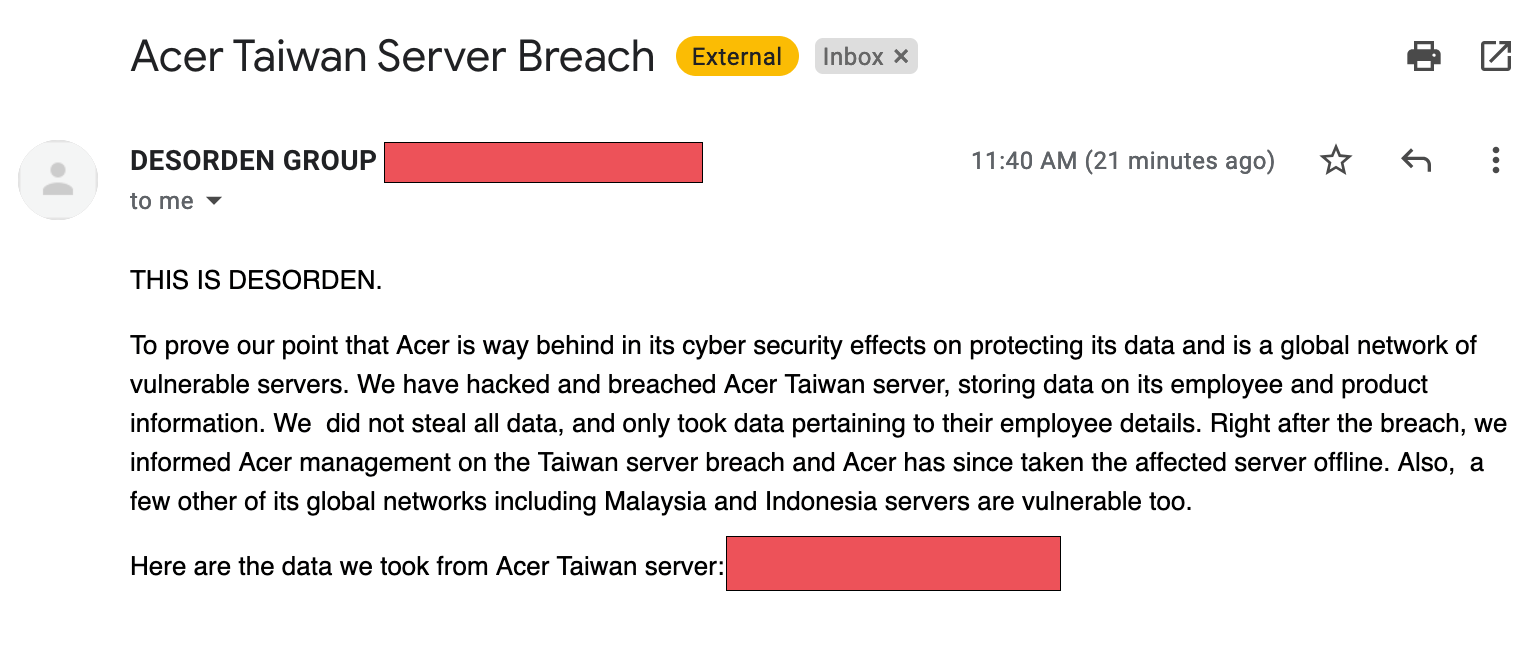Screen dimensions: 1536x652
Task: Click the paragraph starting "To prove our point"
Action: pos(818,424)
